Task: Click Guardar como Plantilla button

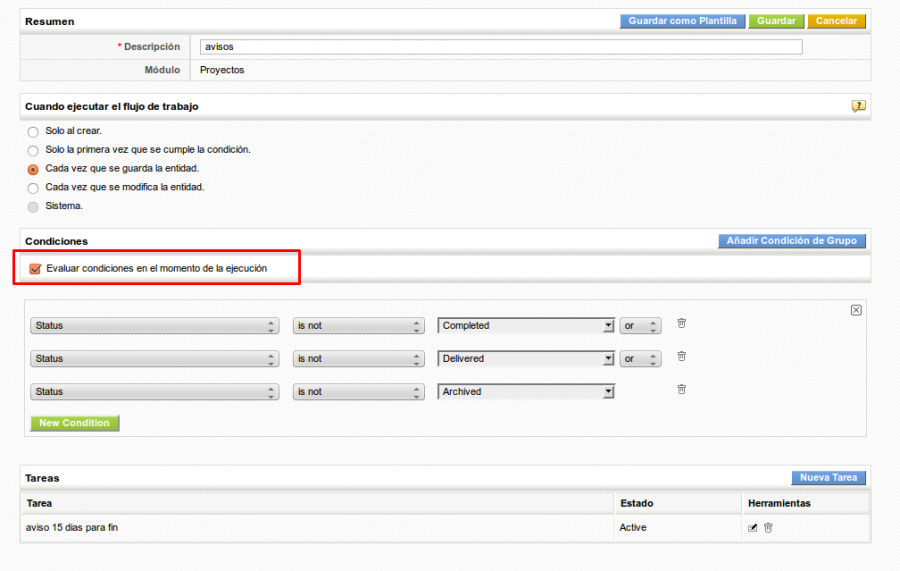Action: (682, 21)
